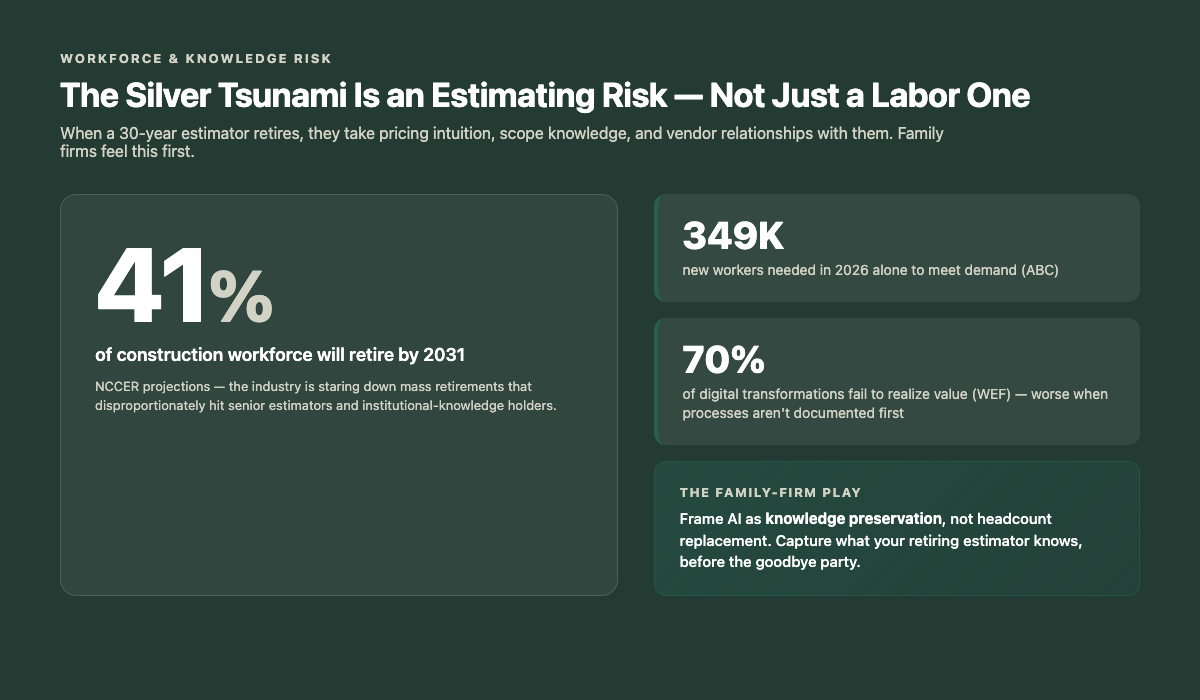Select the green accent bar on 349K card
The image size is (1200, 700).
657,247
